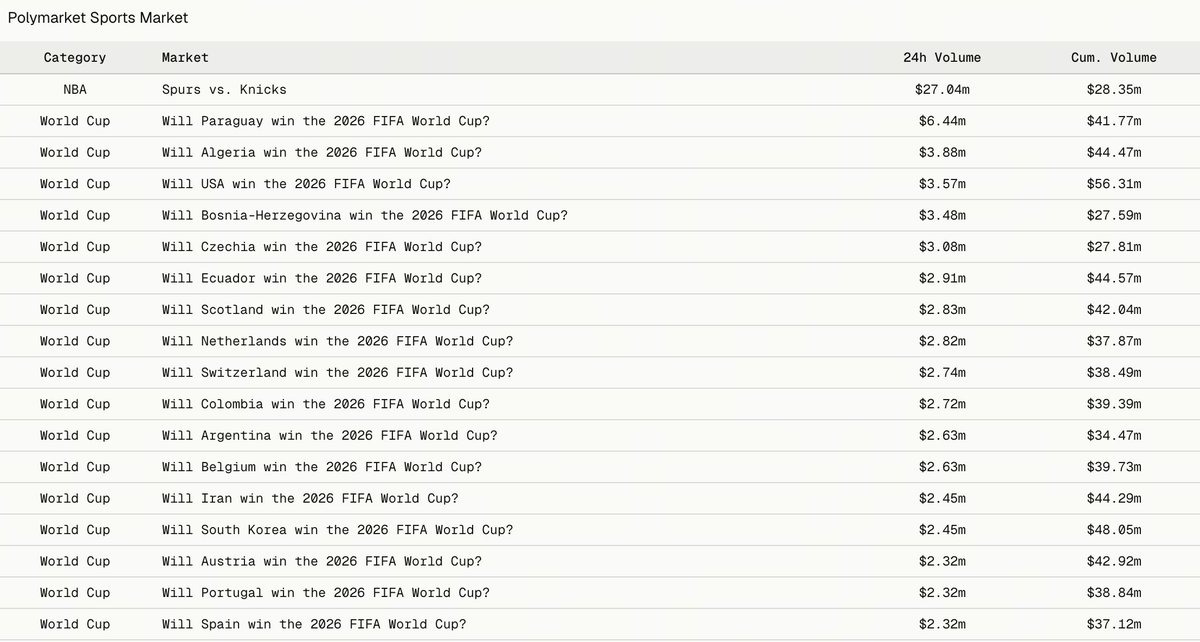Select the Netherlands World Cup market

337,341
